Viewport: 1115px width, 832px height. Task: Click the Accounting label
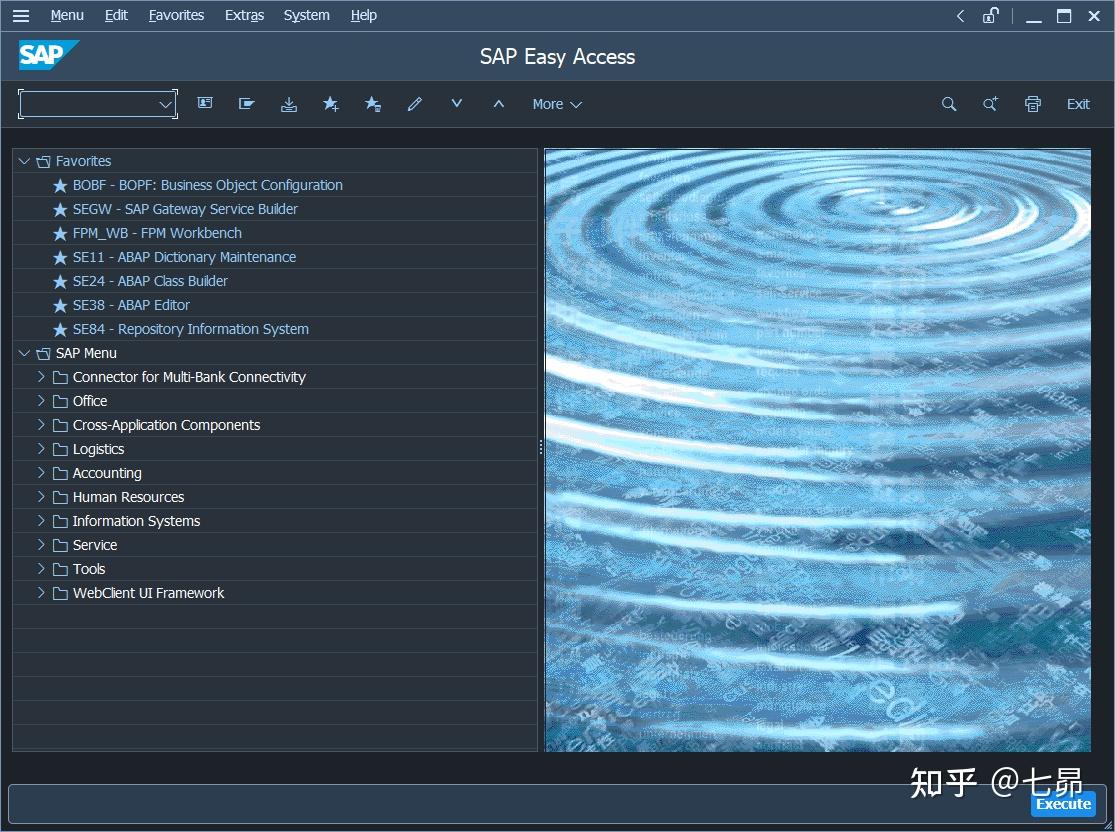coord(107,474)
